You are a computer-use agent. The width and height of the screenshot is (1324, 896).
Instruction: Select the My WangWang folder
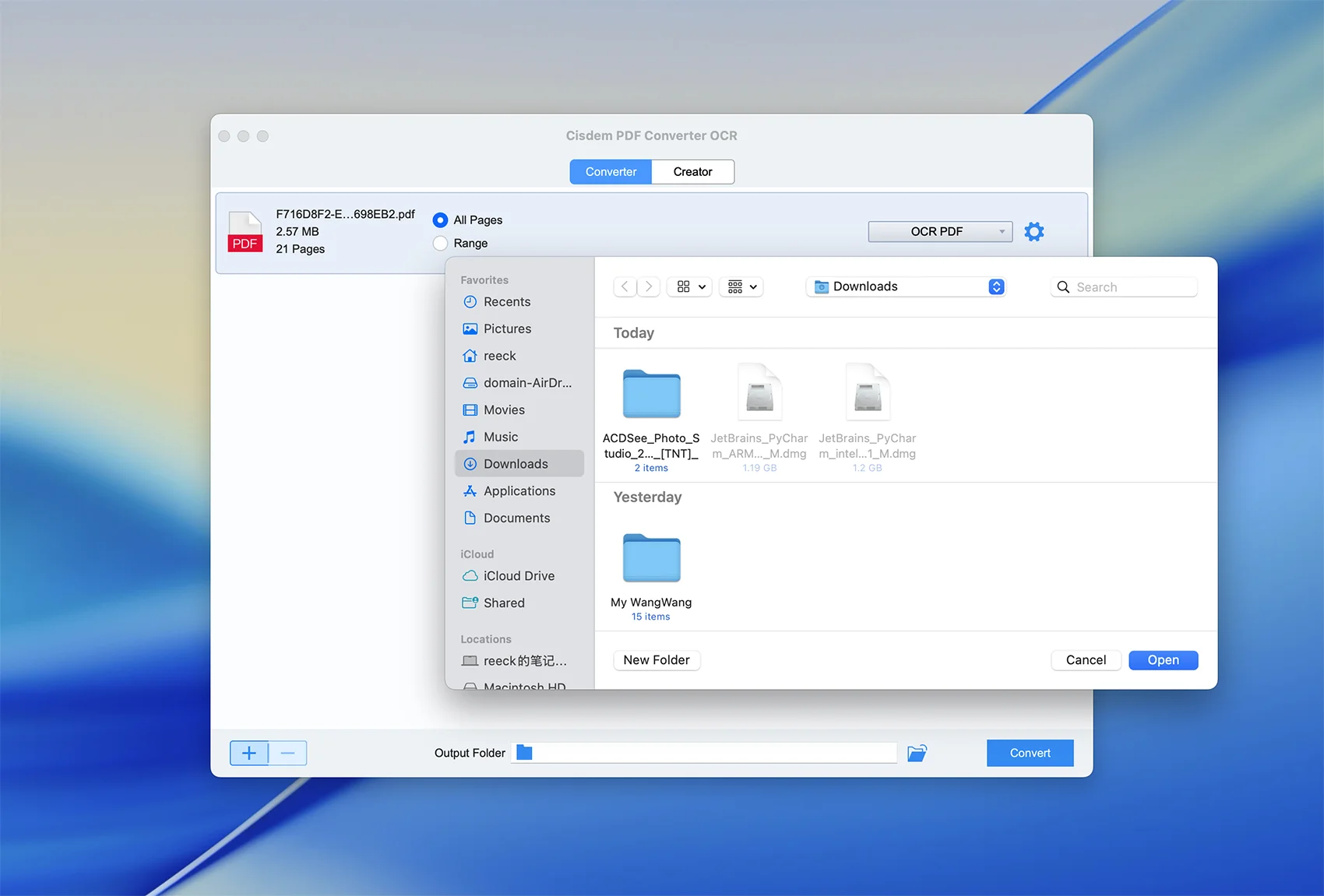651,558
